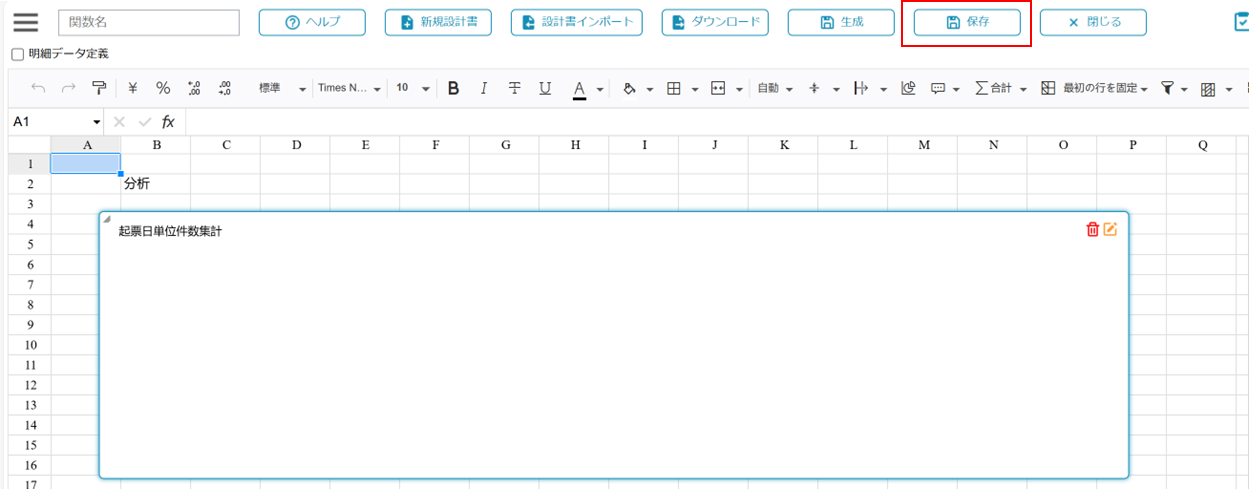This screenshot has height=489, width=1249.
Task: Apply yen currency format
Action: (x=132, y=88)
